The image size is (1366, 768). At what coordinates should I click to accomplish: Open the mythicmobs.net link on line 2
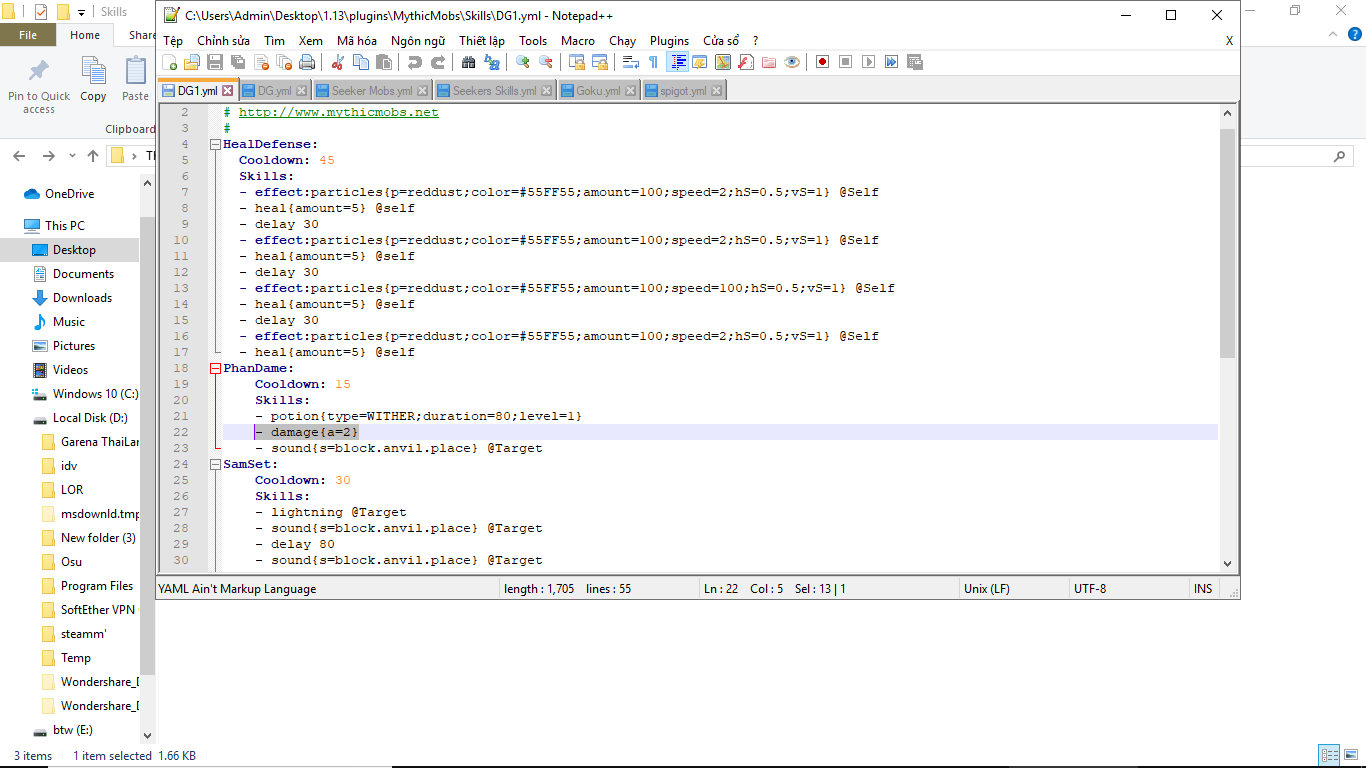[338, 112]
